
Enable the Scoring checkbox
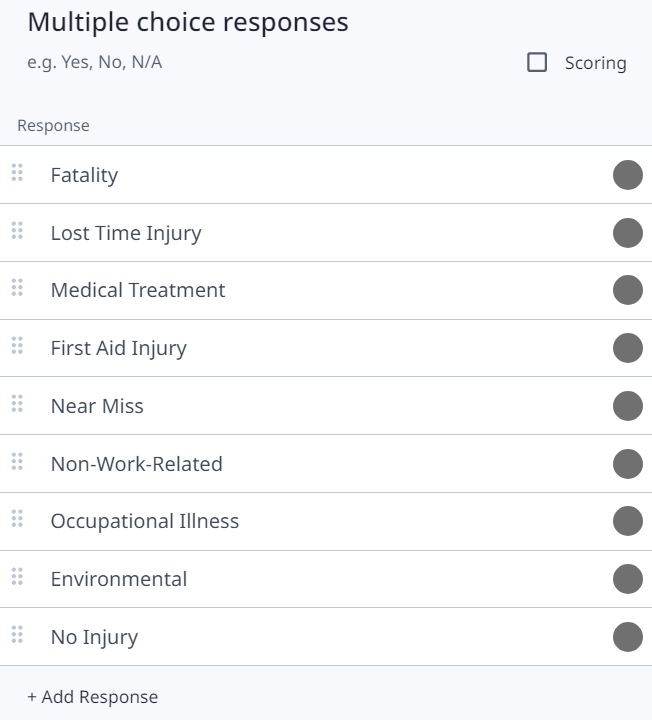pos(537,63)
